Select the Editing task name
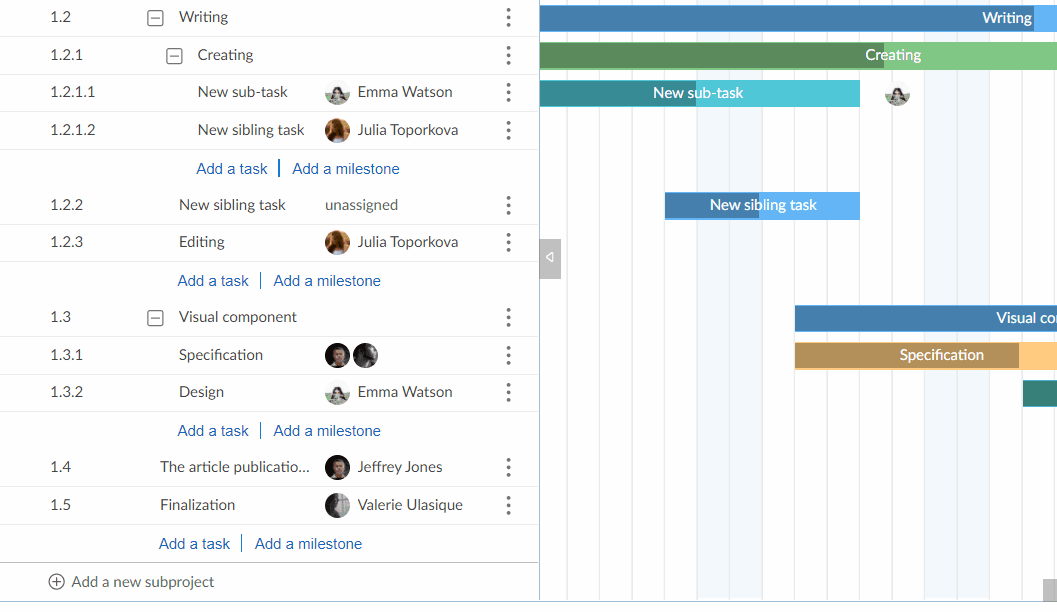The height and width of the screenshot is (612, 1057). (202, 242)
